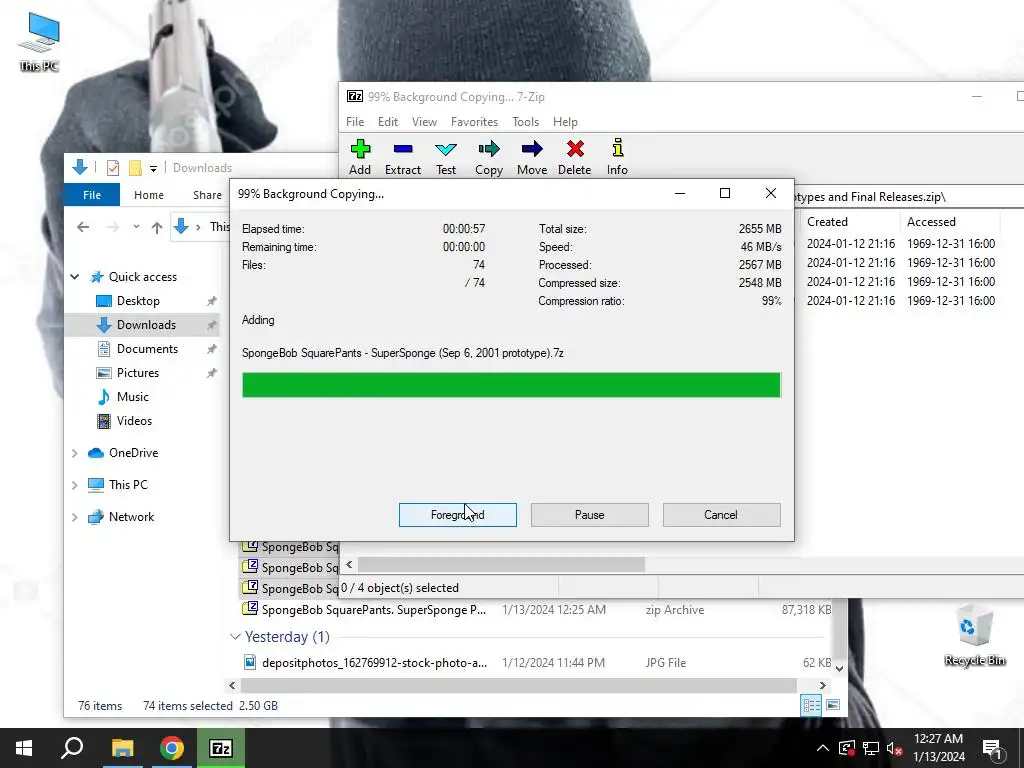Screen dimensions: 1024x768
Task: Select Documents in Quick access
Action: pos(148,349)
